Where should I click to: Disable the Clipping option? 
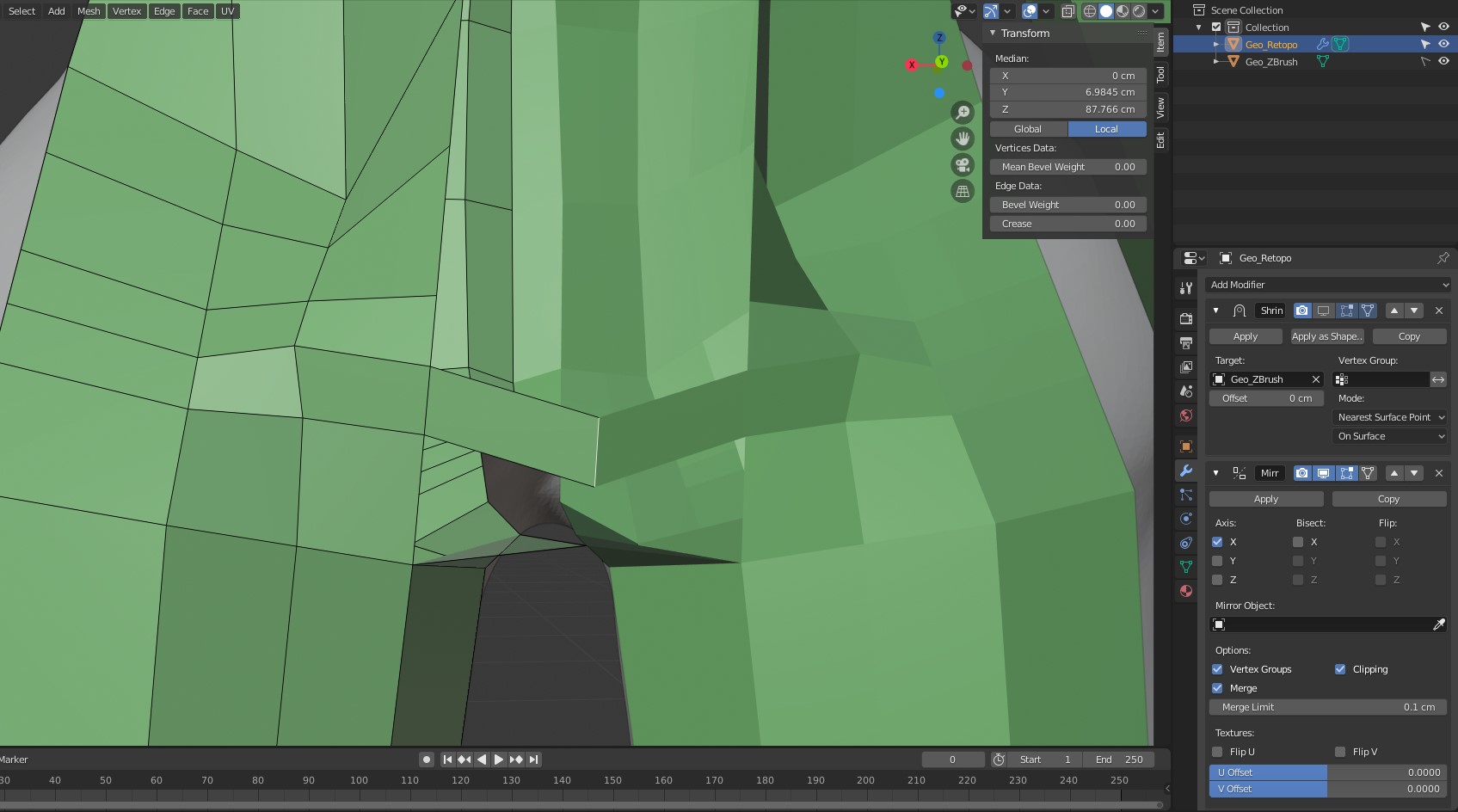[x=1340, y=669]
